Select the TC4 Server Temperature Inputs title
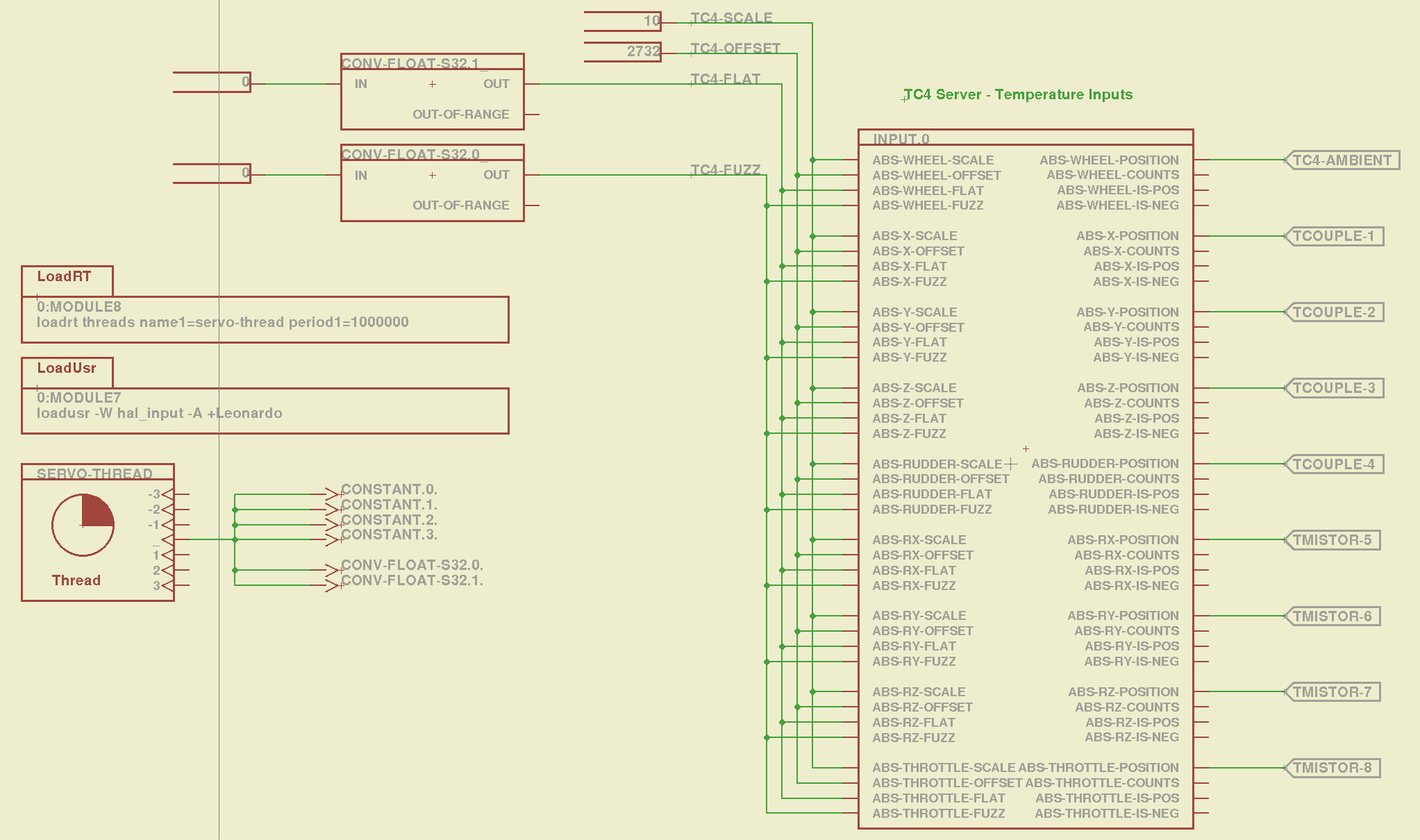The height and width of the screenshot is (840, 1420). click(1018, 95)
